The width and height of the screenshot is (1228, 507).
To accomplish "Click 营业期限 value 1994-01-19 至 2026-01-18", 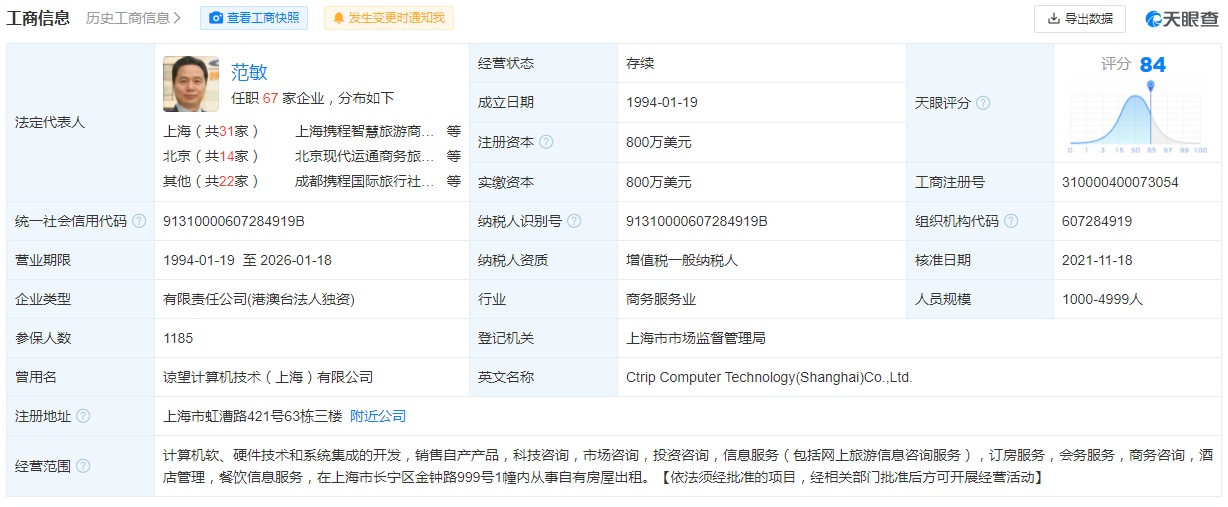I will 247,260.
